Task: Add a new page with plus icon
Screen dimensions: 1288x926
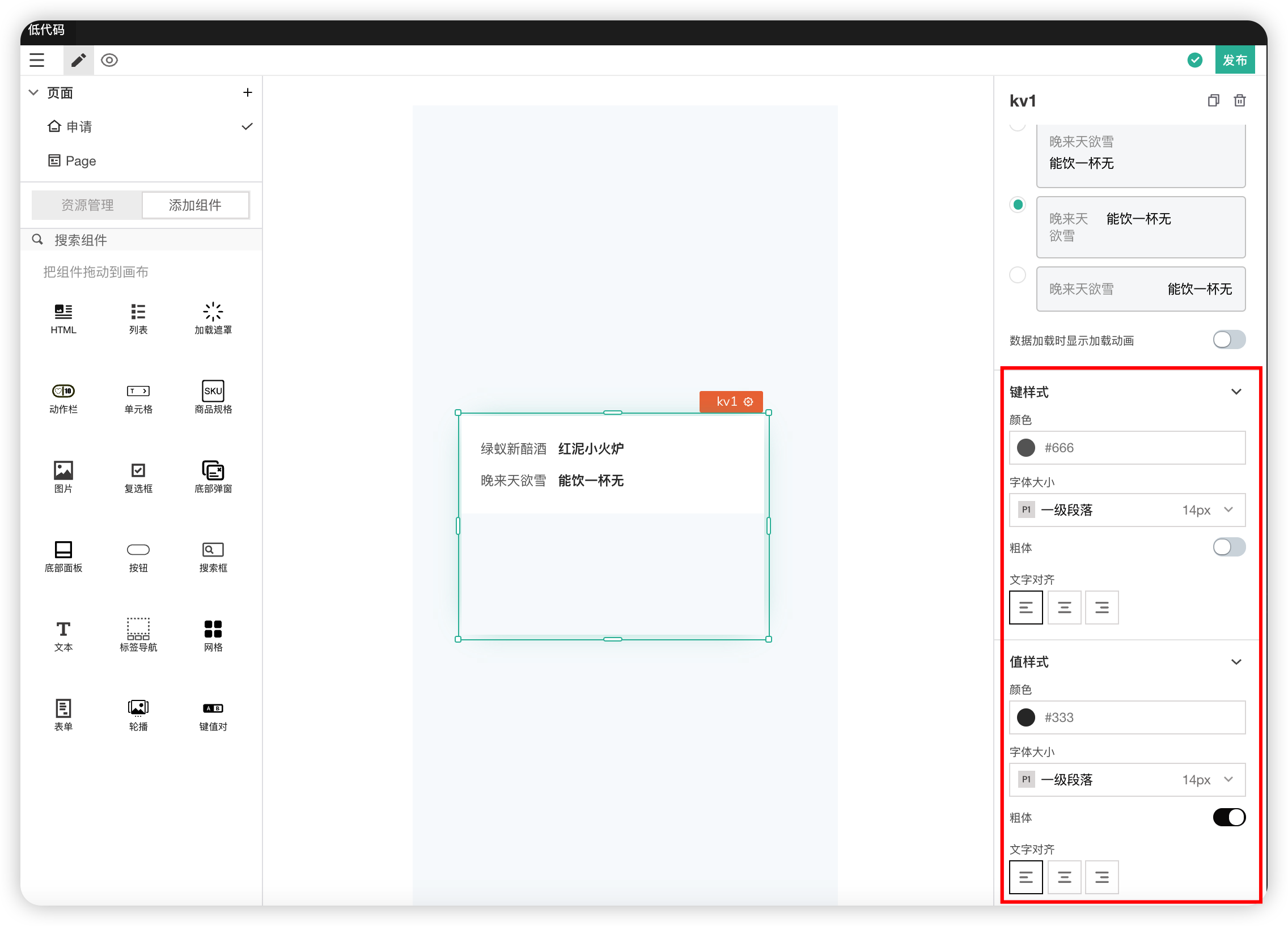Action: (x=248, y=92)
